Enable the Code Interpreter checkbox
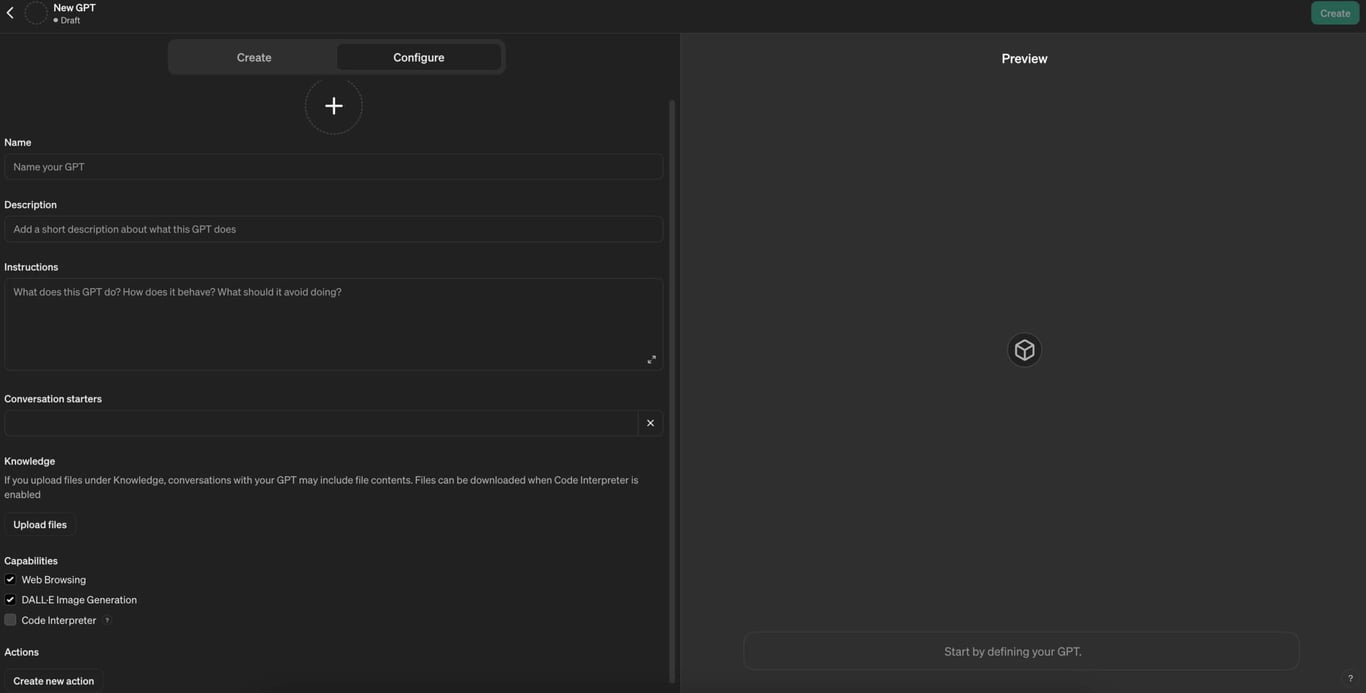 [x=10, y=620]
